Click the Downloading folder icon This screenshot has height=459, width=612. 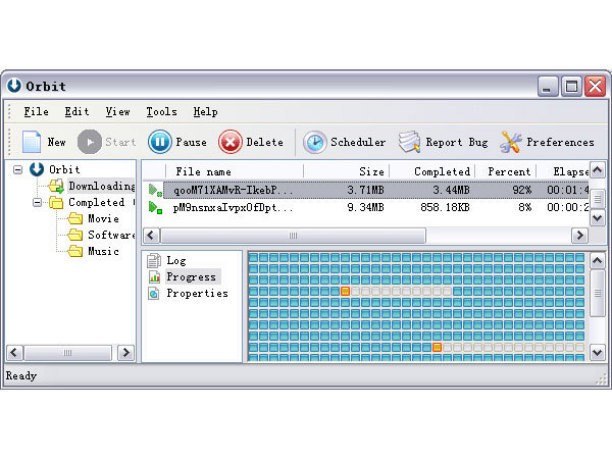56,186
